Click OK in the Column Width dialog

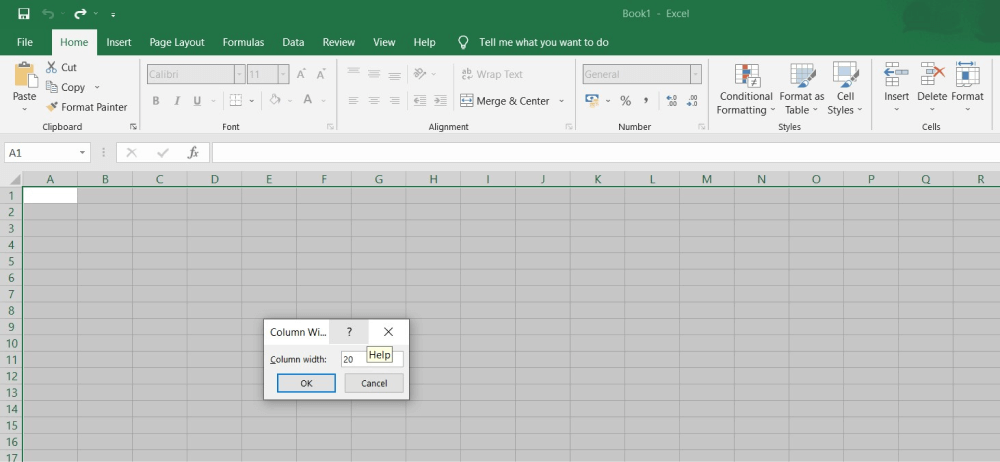[306, 383]
